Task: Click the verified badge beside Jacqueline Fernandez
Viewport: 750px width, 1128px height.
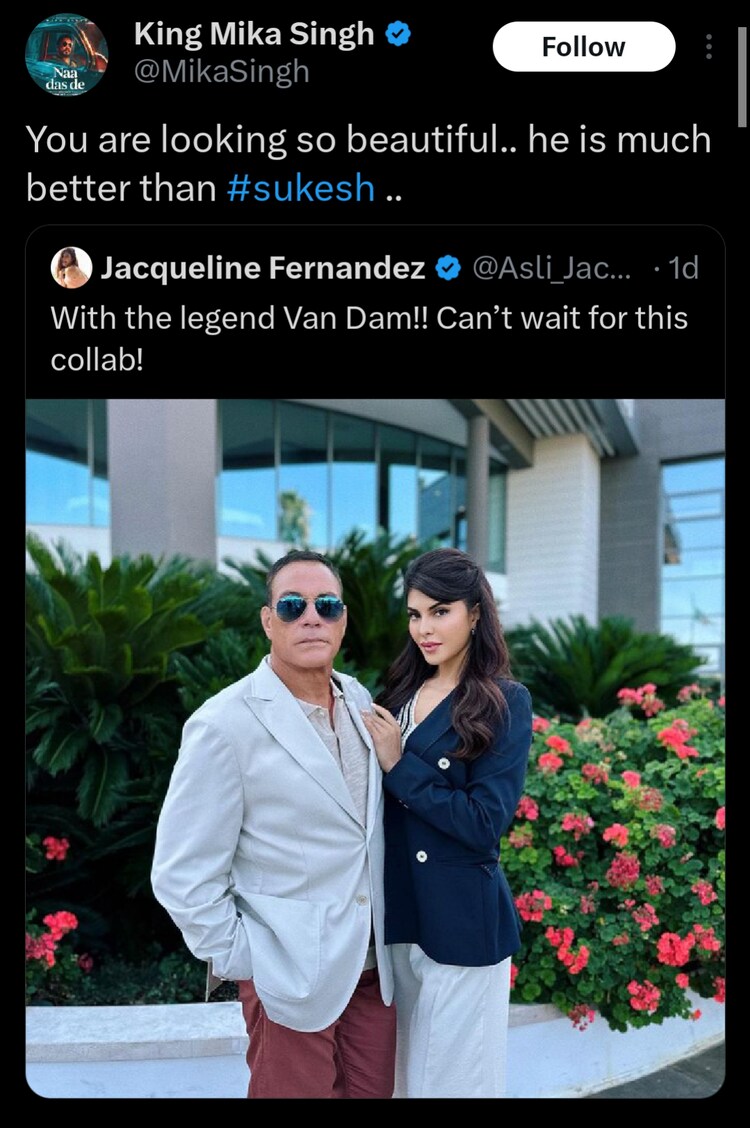Action: tap(449, 268)
